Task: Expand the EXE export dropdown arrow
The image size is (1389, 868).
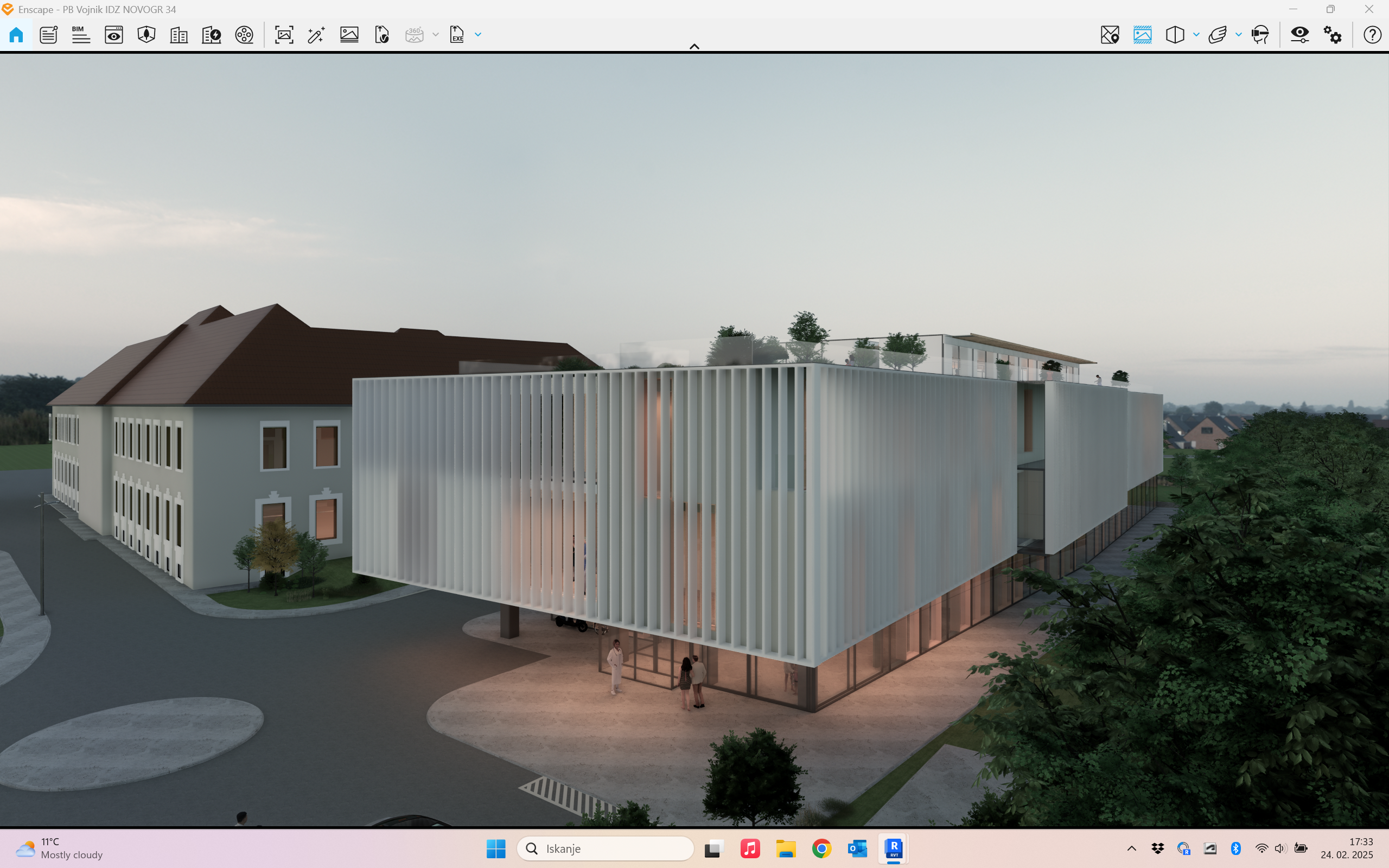Action: [477, 35]
